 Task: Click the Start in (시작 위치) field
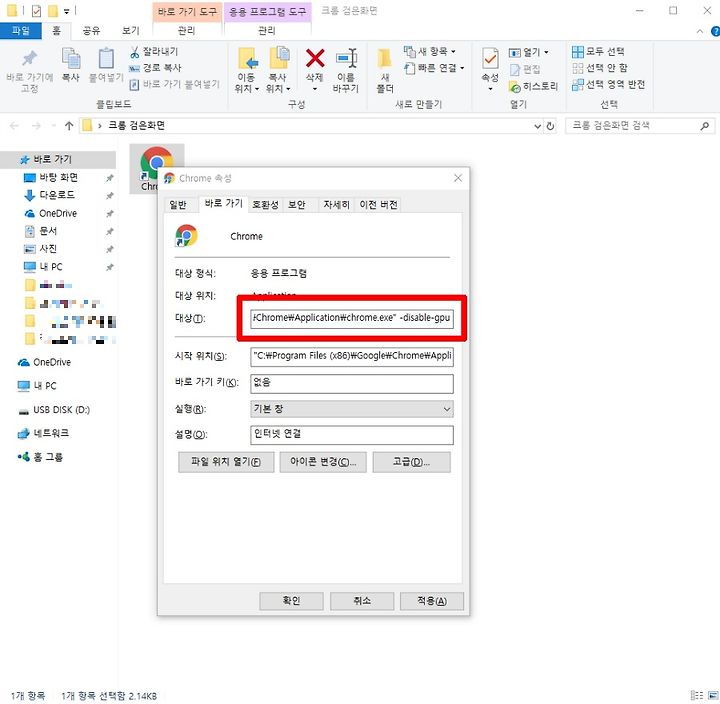click(x=352, y=356)
